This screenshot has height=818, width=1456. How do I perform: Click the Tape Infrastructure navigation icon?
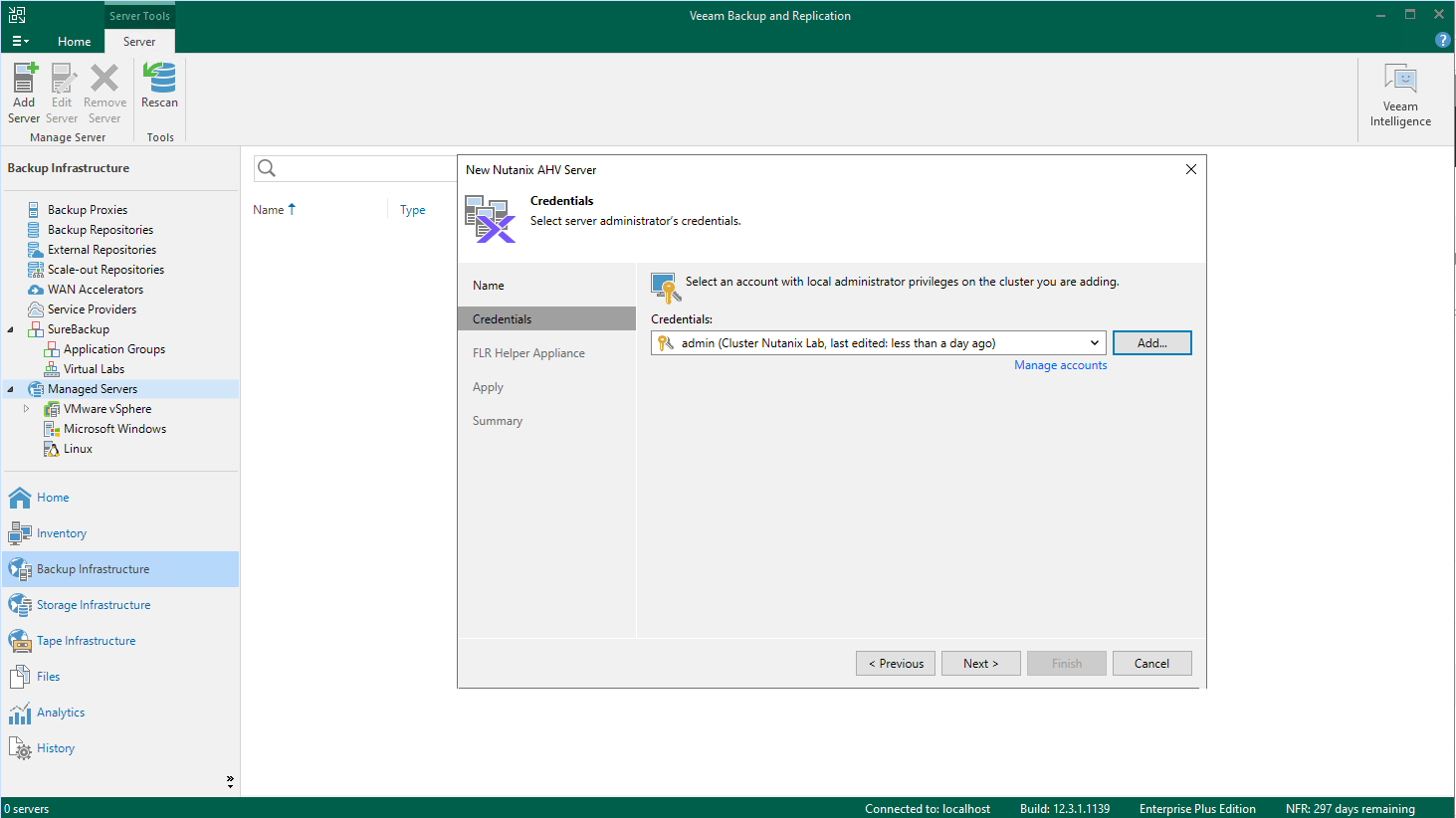click(x=20, y=641)
